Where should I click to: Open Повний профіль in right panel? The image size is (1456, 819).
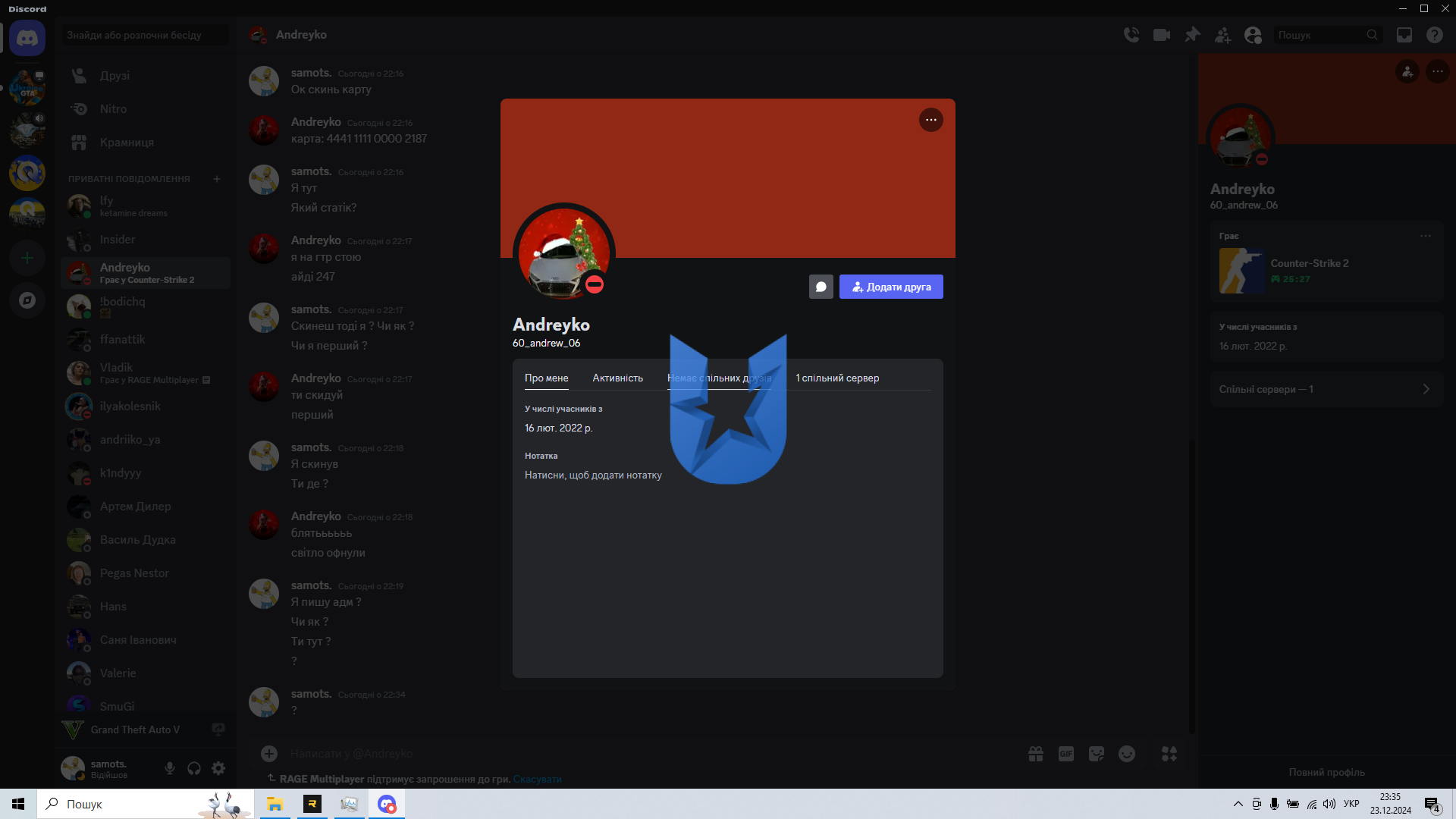coord(1327,772)
